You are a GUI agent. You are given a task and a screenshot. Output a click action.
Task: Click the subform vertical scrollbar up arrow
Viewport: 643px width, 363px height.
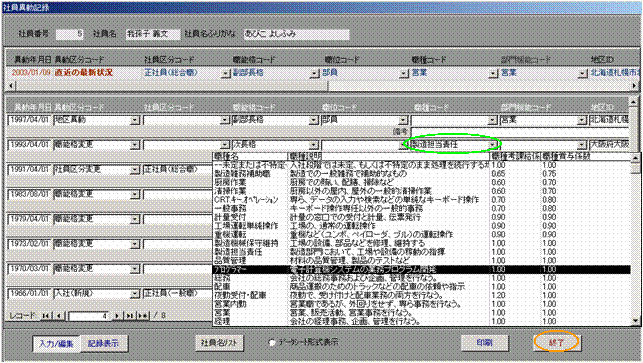tap(634, 100)
